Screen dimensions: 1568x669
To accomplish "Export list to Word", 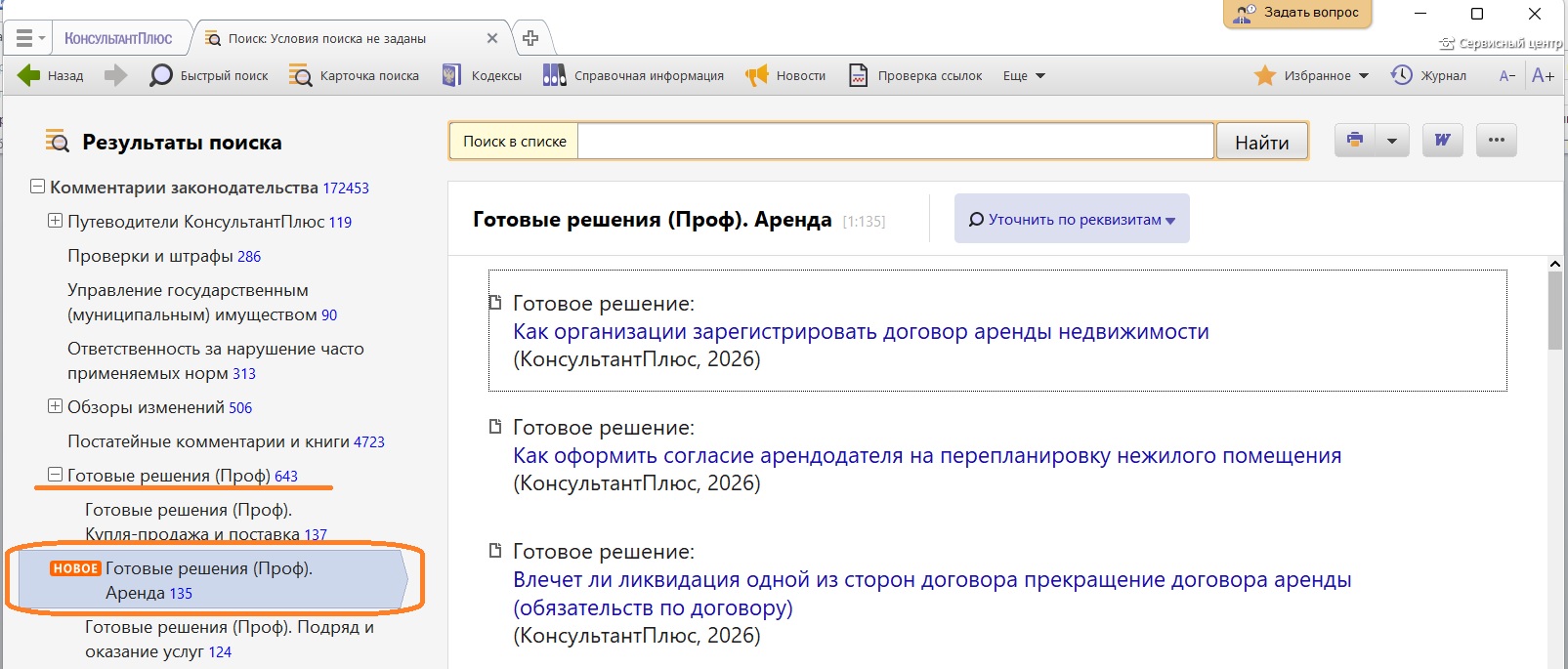I will pyautogui.click(x=1442, y=141).
